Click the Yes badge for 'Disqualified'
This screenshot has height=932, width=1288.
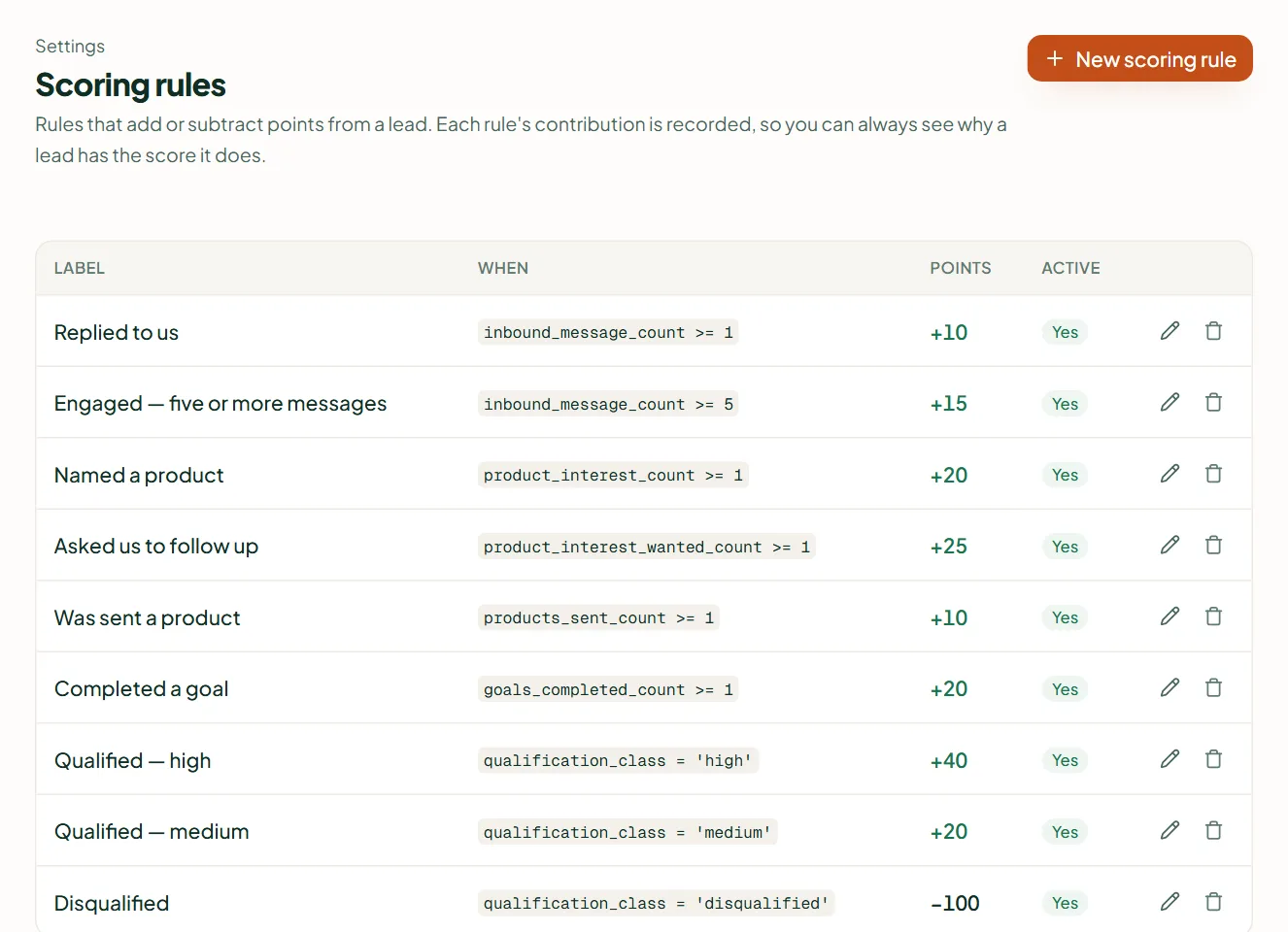point(1065,903)
